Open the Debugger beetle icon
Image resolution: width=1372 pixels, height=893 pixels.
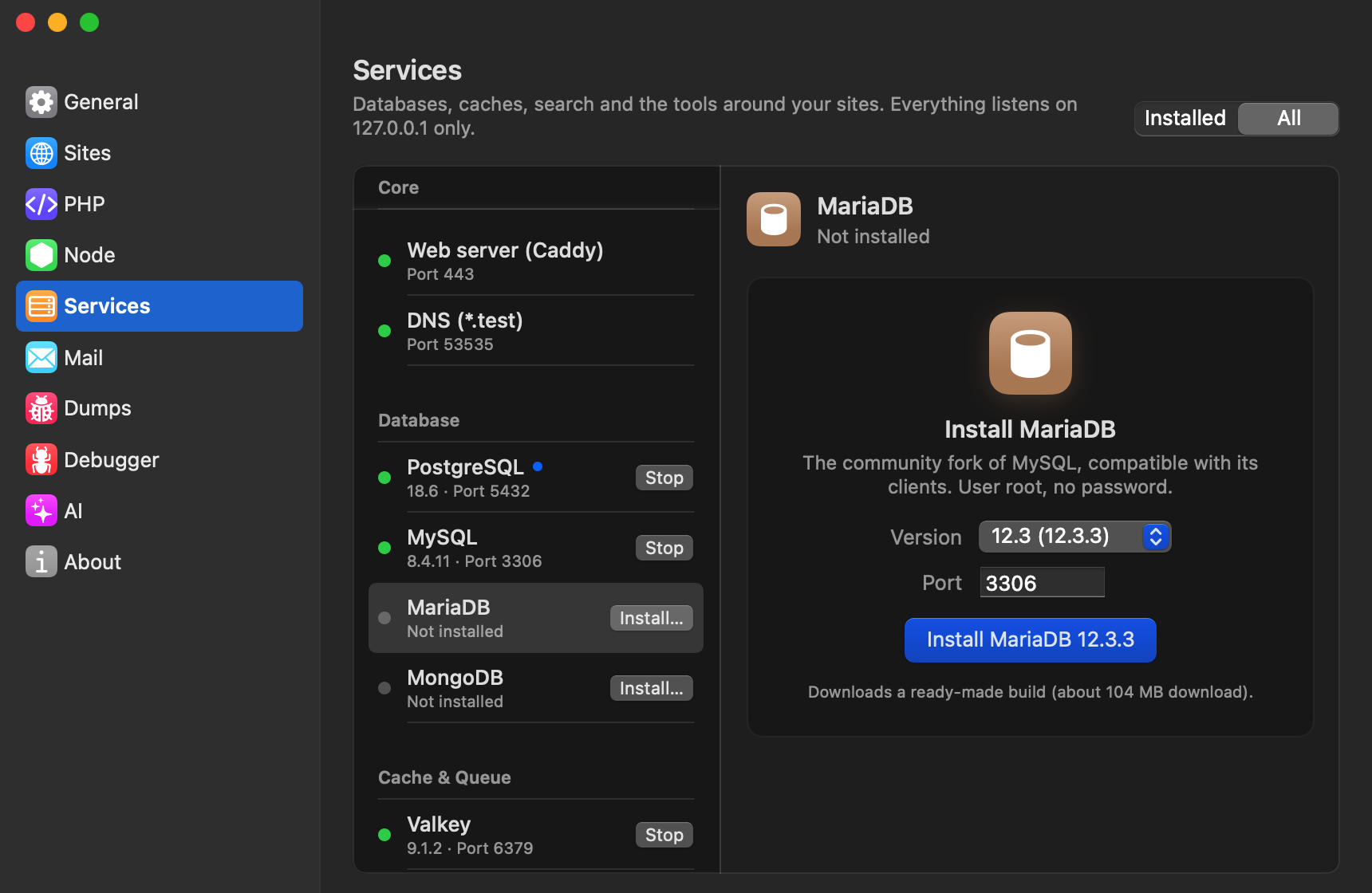point(41,459)
